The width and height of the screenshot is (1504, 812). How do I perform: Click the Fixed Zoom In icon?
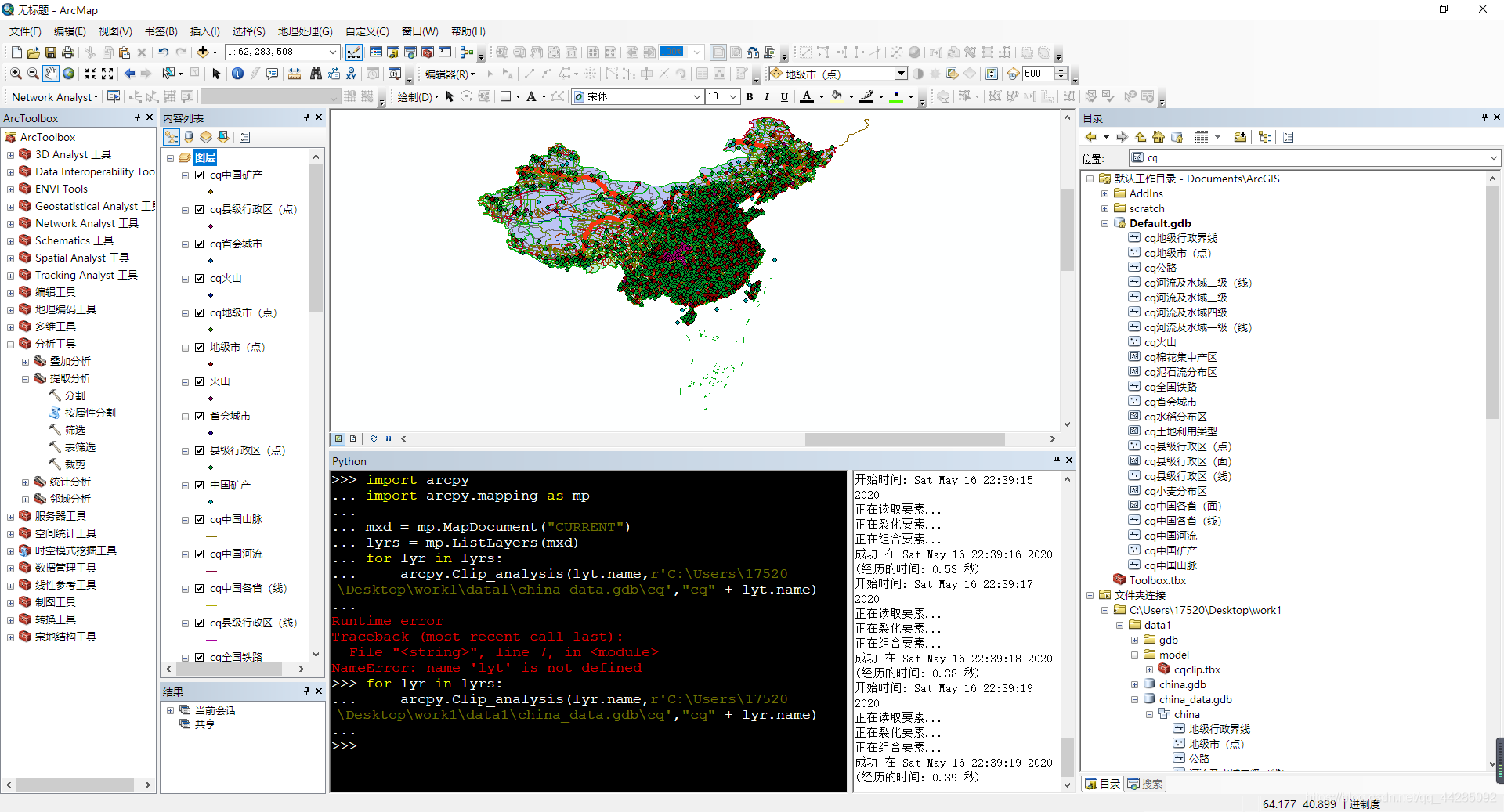click(90, 74)
